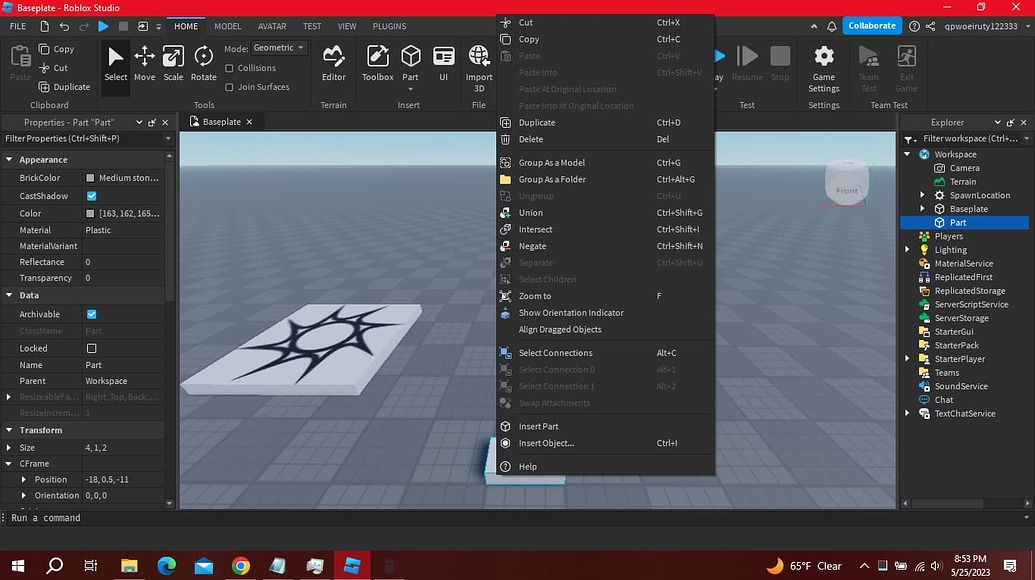The width and height of the screenshot is (1035, 580).
Task: Expand Lighting in the Explorer
Action: [x=908, y=249]
